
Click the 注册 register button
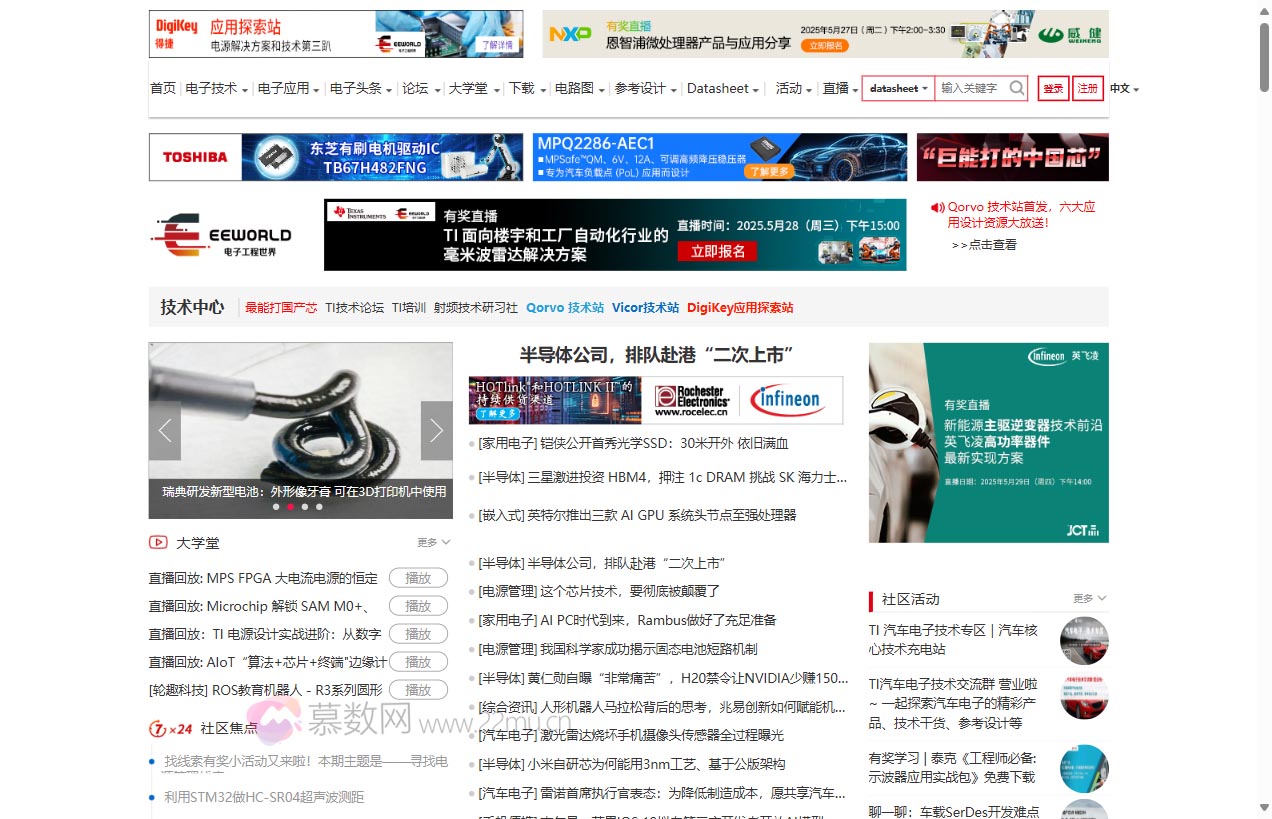[x=1087, y=88]
